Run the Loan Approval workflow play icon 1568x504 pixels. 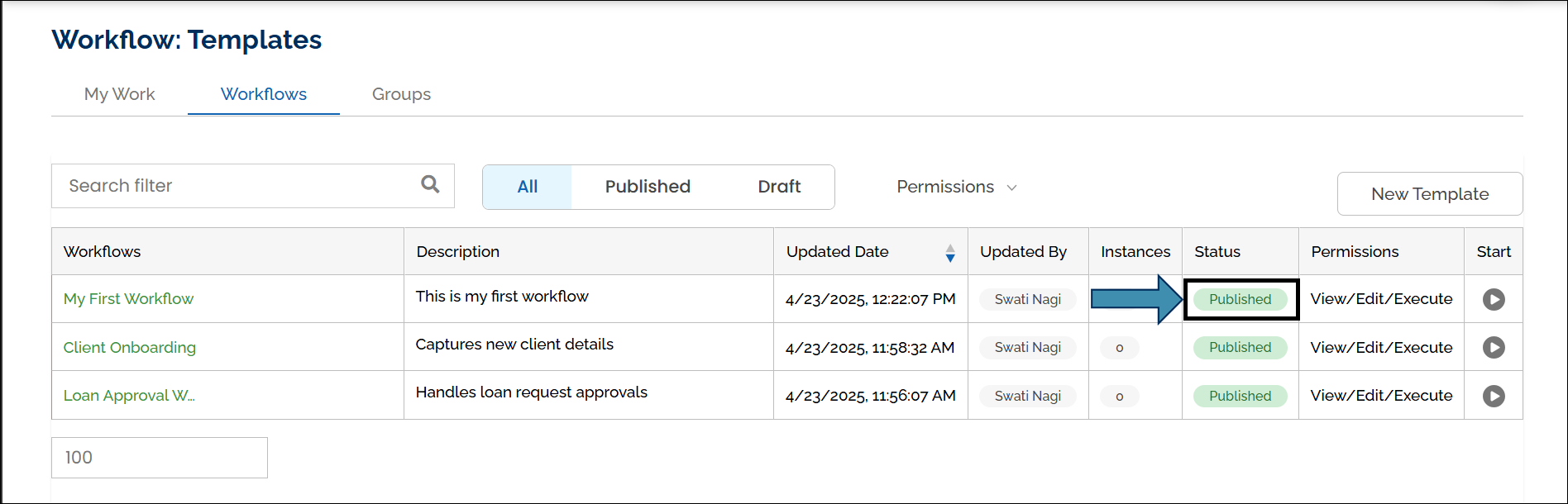[1493, 396]
